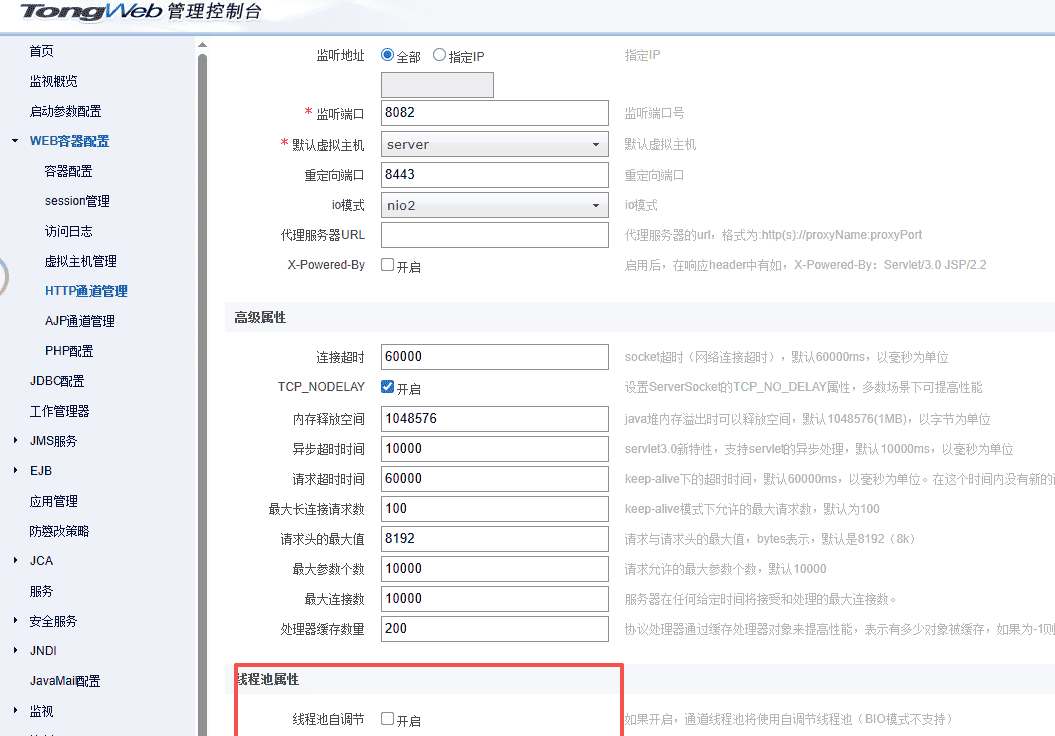Select the 指定IP radio button

click(x=439, y=56)
